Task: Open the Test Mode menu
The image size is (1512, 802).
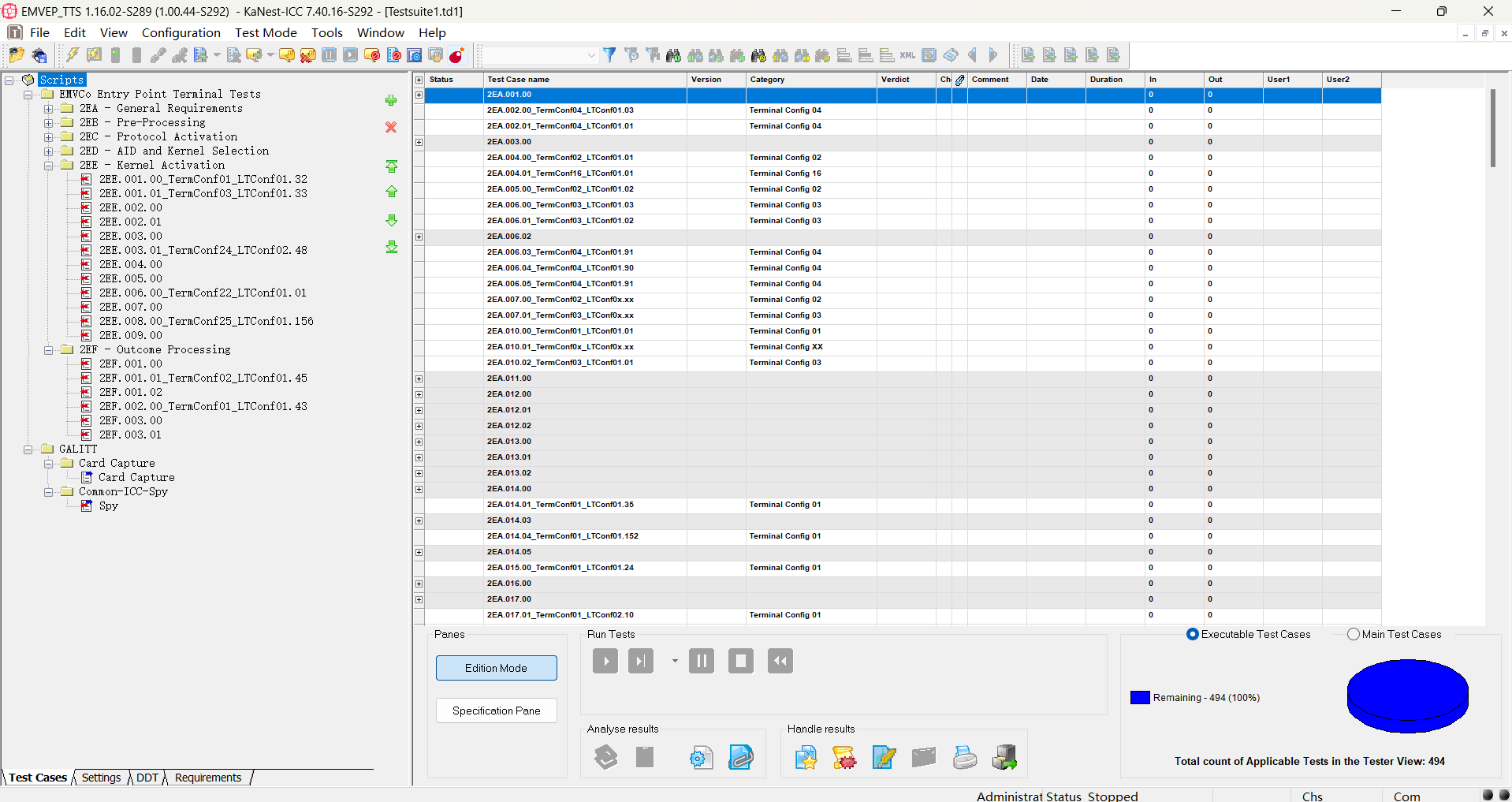Action: tap(266, 32)
